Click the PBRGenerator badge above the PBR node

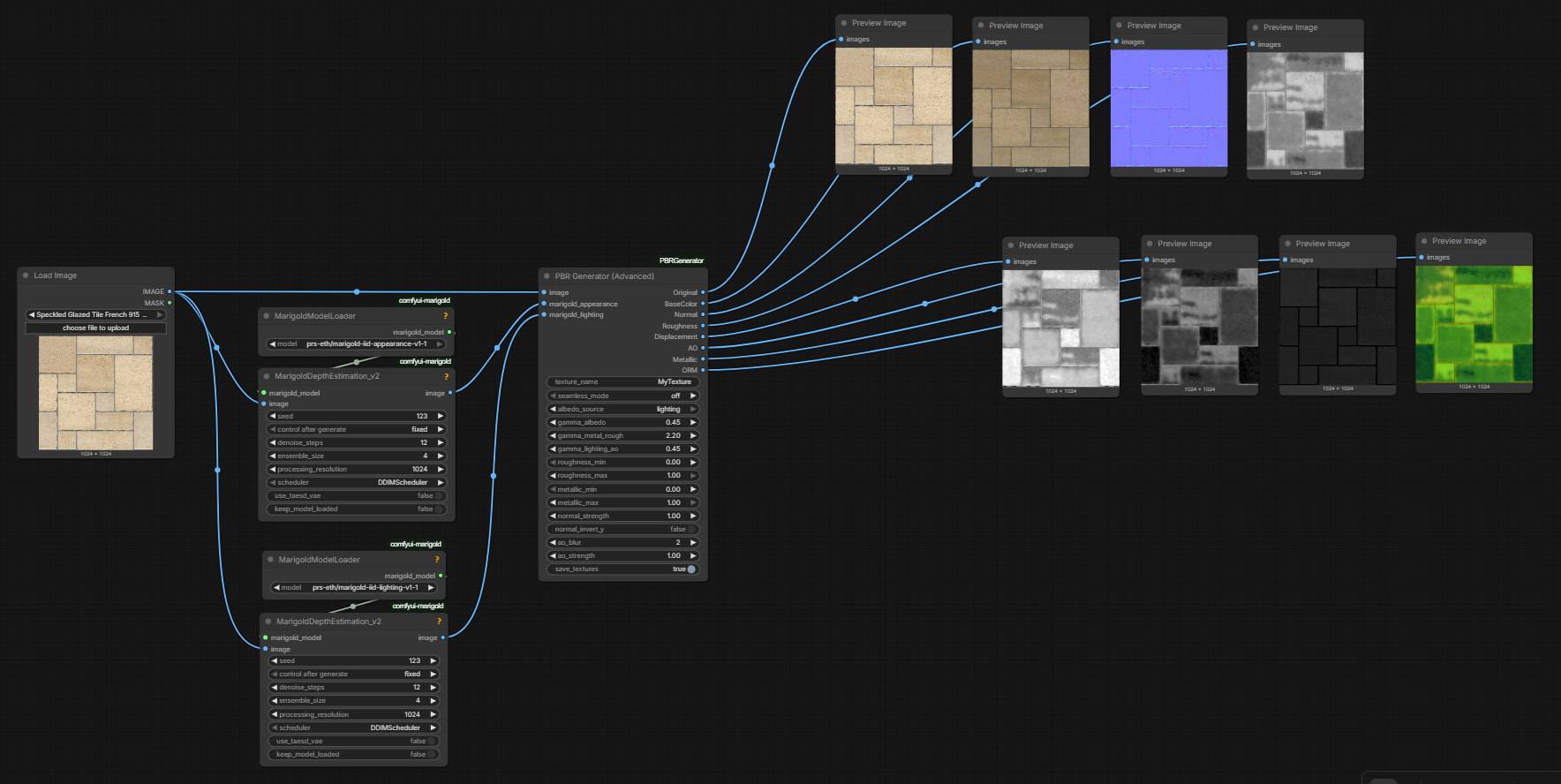tap(682, 260)
